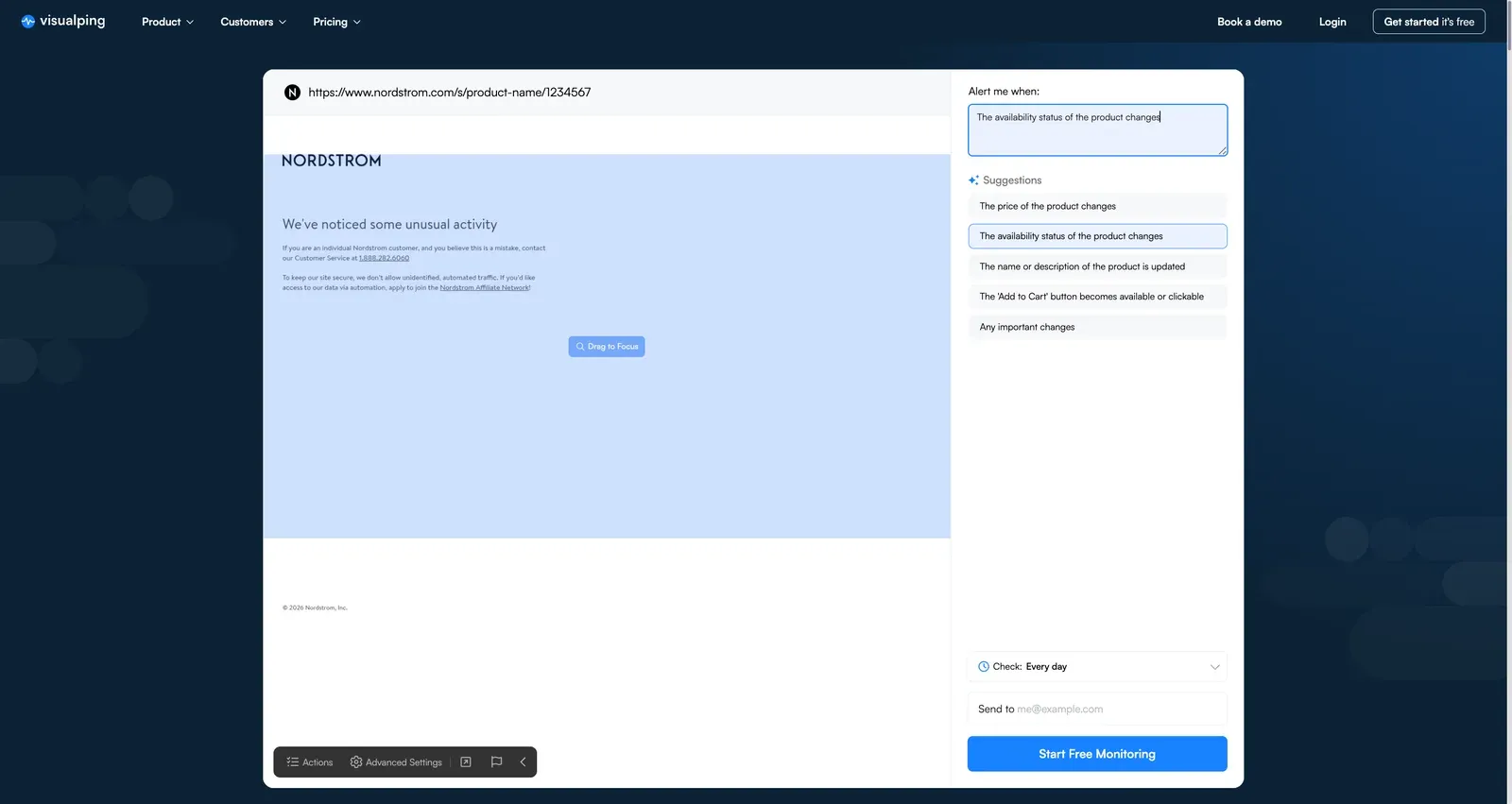The width and height of the screenshot is (1512, 804).
Task: Open the Actions checklist in bottom toolbar
Action: tap(310, 762)
